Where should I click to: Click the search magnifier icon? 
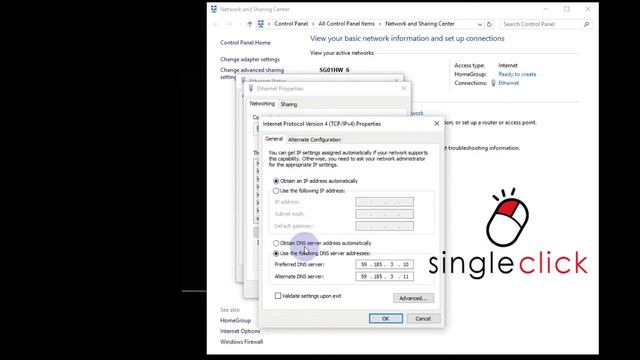(x=587, y=24)
